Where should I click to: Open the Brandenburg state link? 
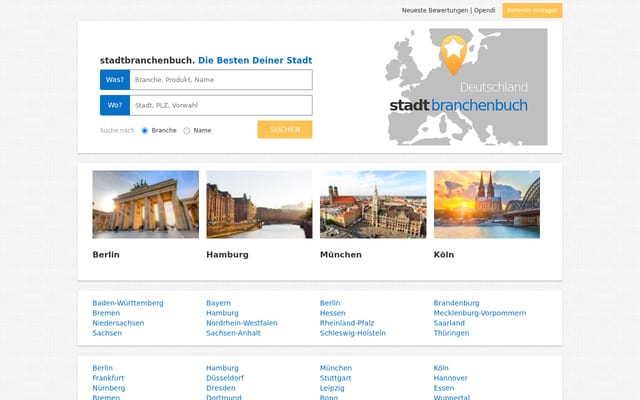click(x=456, y=303)
